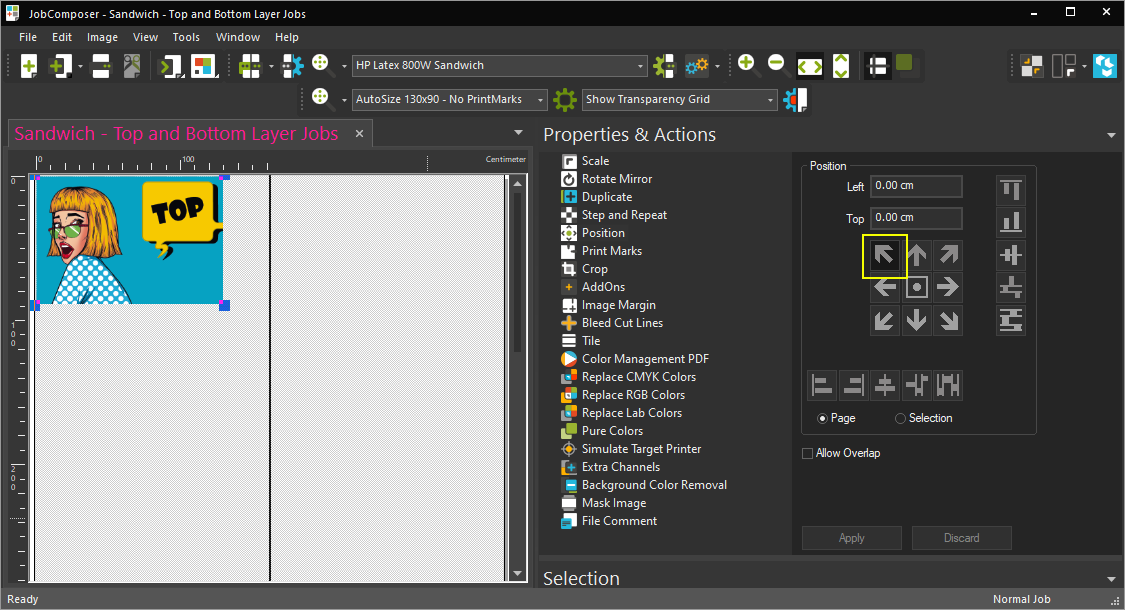
Task: Toggle the ruler guides toolbar button
Action: (877, 66)
